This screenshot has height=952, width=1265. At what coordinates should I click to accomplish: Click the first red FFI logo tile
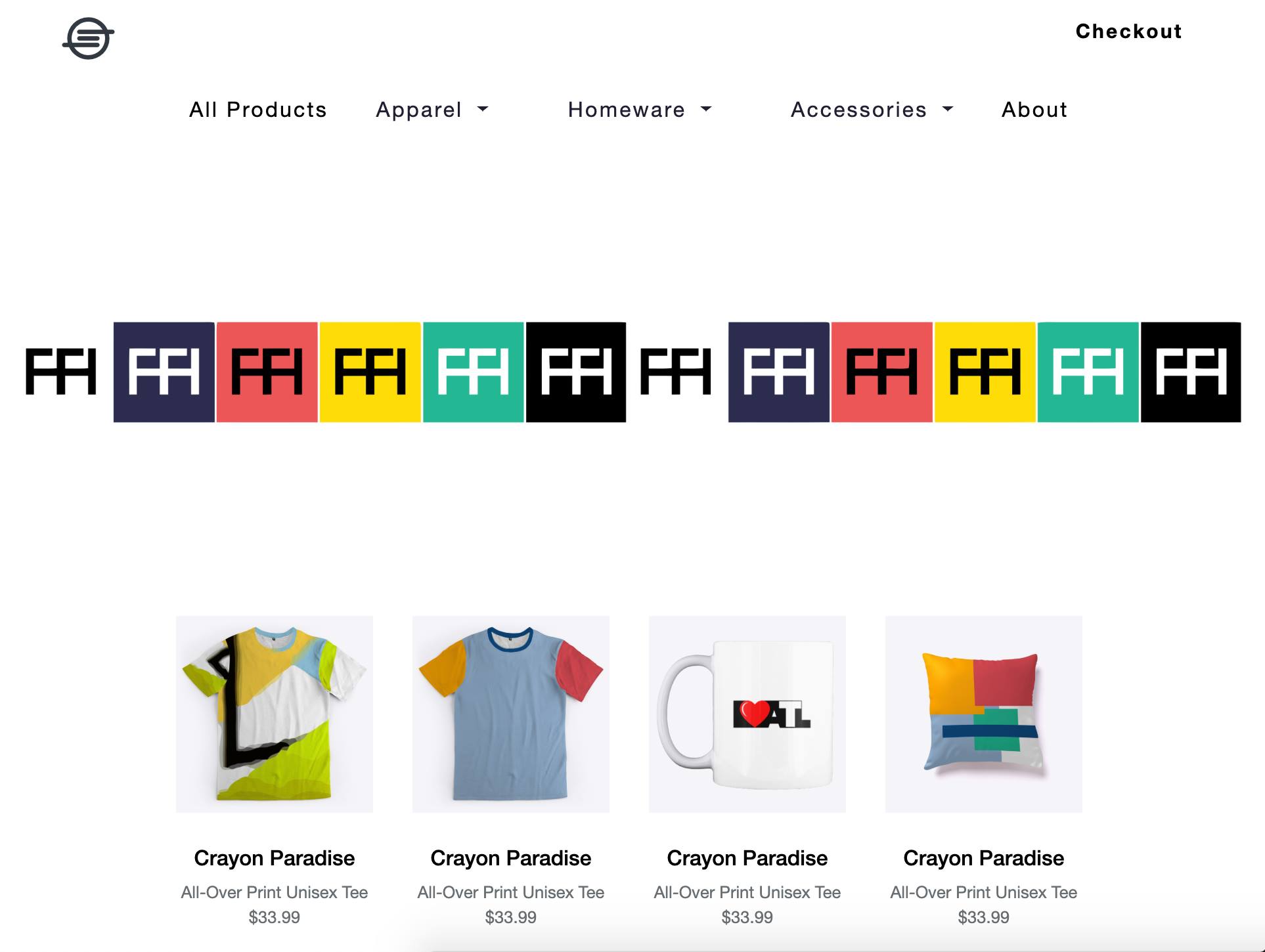pyautogui.click(x=267, y=372)
